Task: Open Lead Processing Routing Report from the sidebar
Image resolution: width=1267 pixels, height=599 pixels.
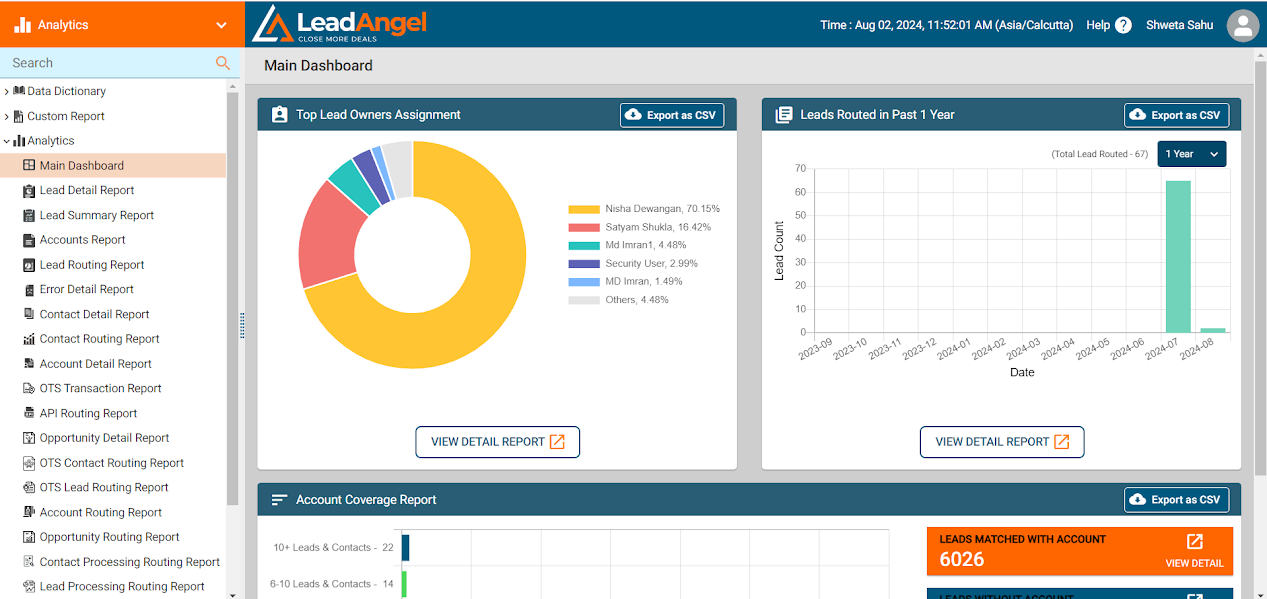Action: 122,587
